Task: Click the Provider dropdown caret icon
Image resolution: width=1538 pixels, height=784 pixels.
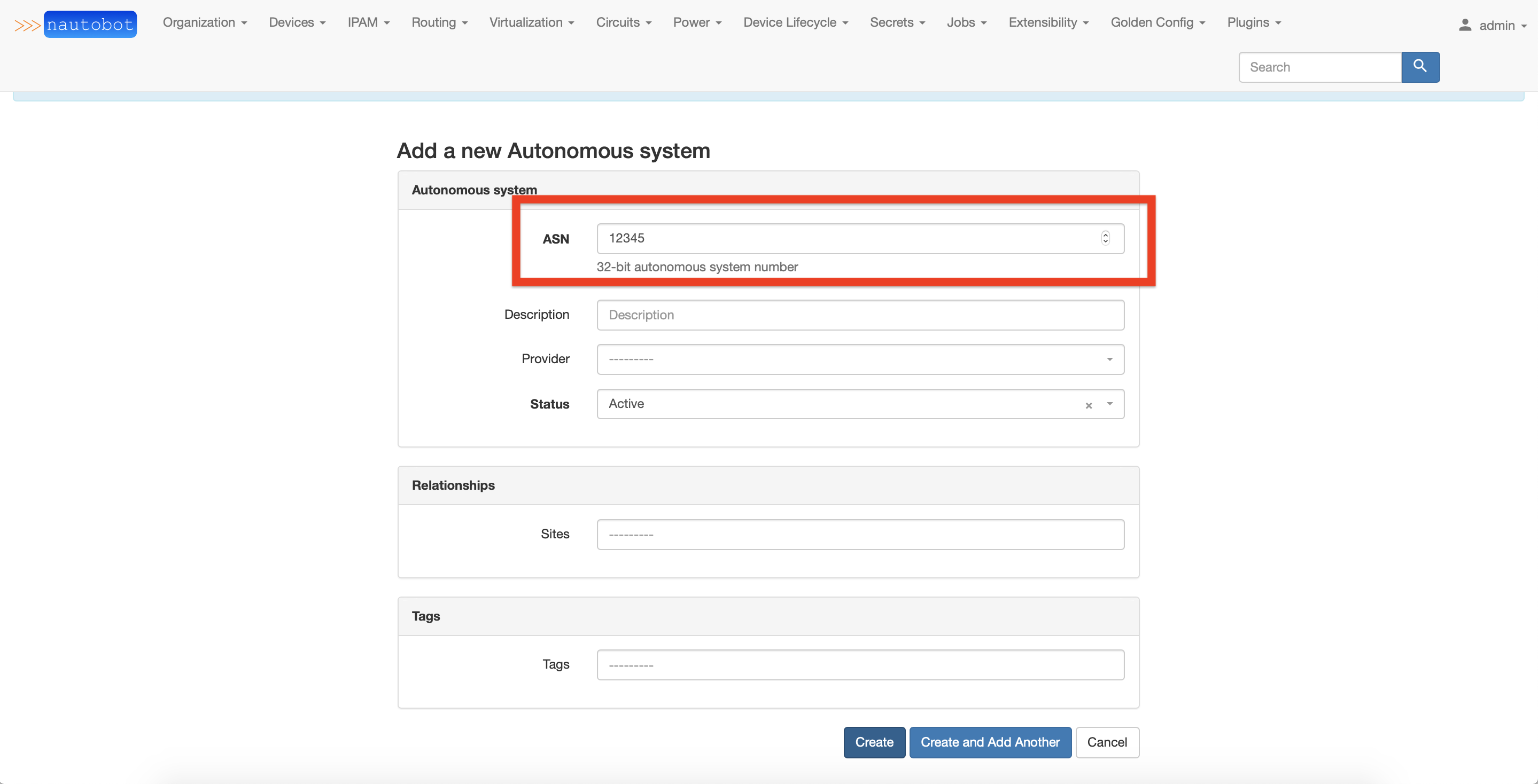Action: [x=1109, y=359]
